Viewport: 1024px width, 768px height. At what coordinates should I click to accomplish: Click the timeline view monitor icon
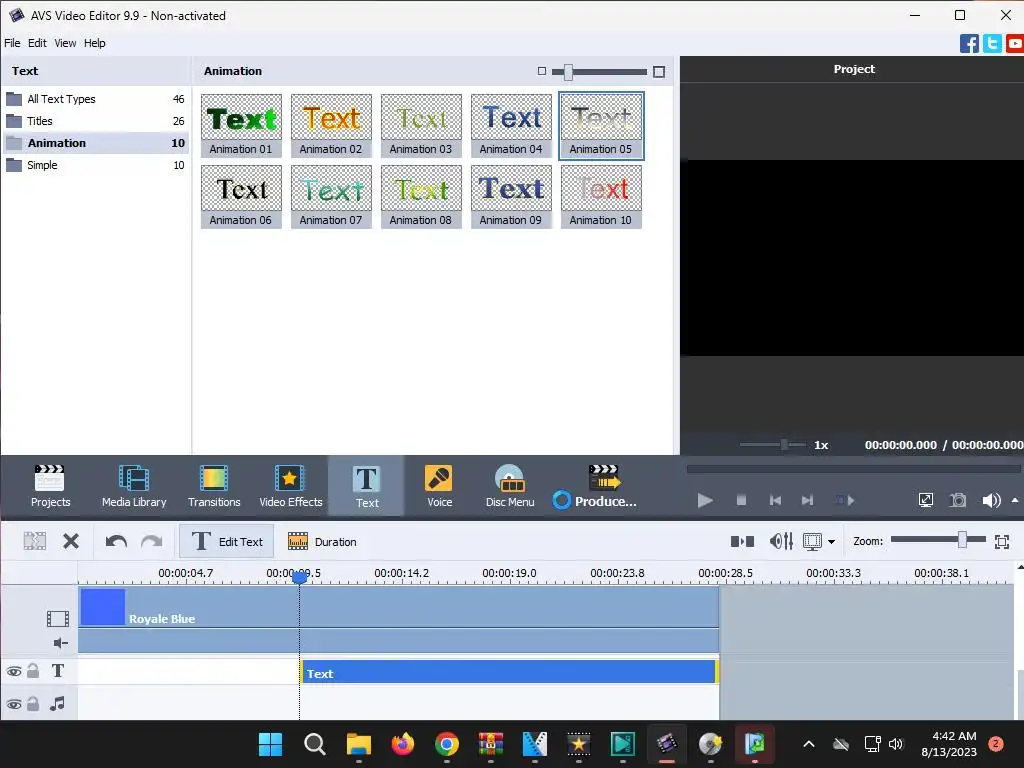coord(812,541)
